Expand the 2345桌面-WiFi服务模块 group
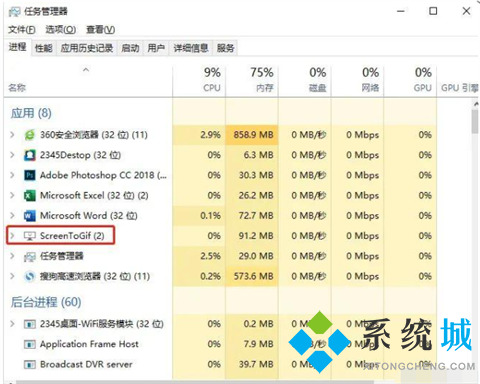The width and height of the screenshot is (480, 384). (12, 324)
